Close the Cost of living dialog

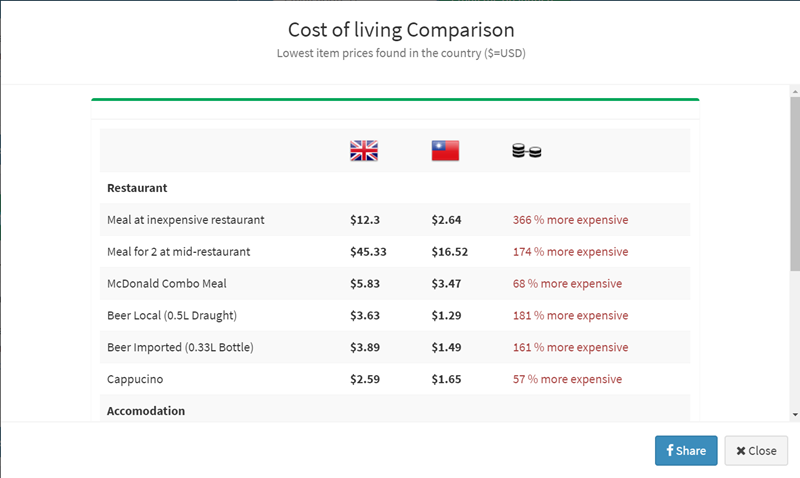point(756,450)
